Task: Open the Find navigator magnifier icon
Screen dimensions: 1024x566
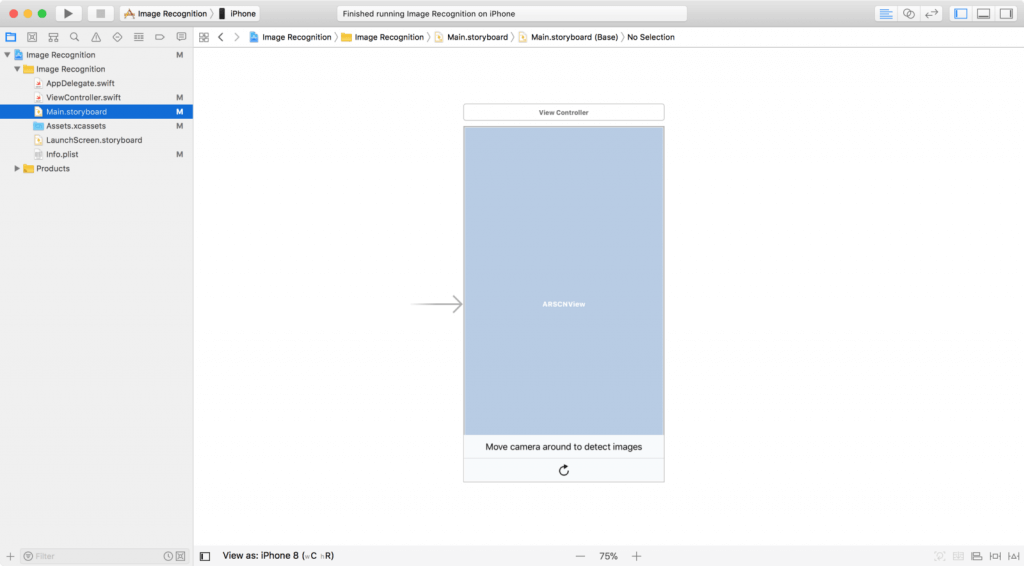Action: [74, 37]
